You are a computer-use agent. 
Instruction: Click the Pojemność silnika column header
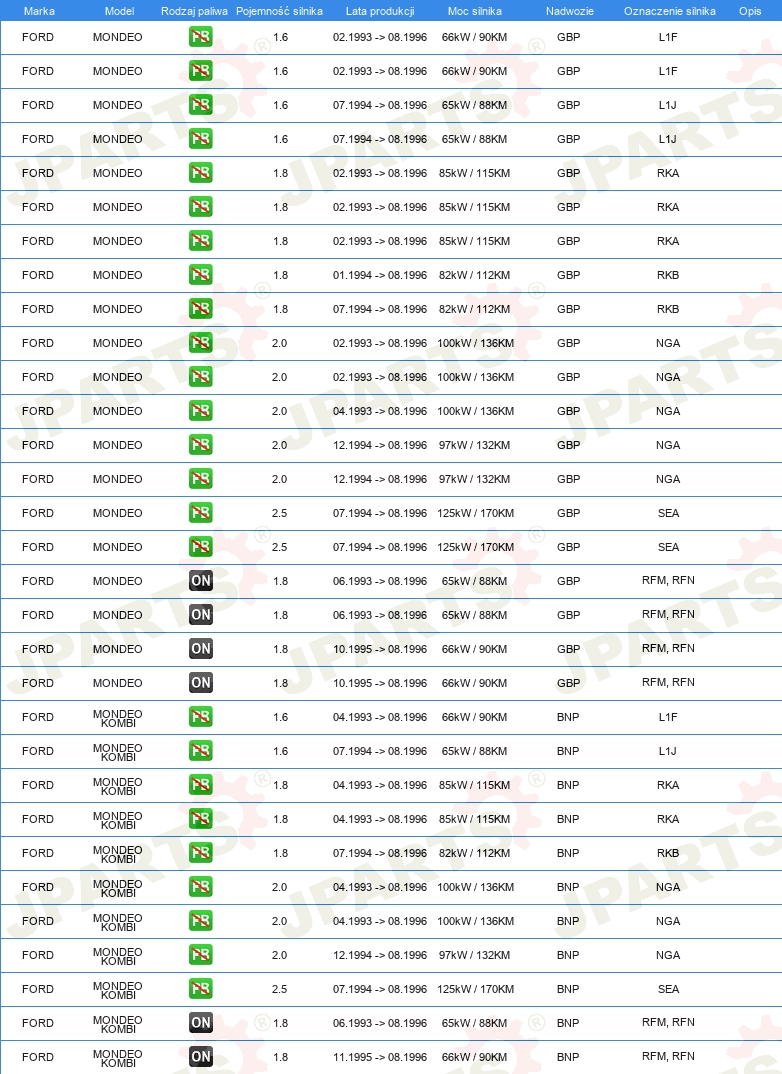279,11
